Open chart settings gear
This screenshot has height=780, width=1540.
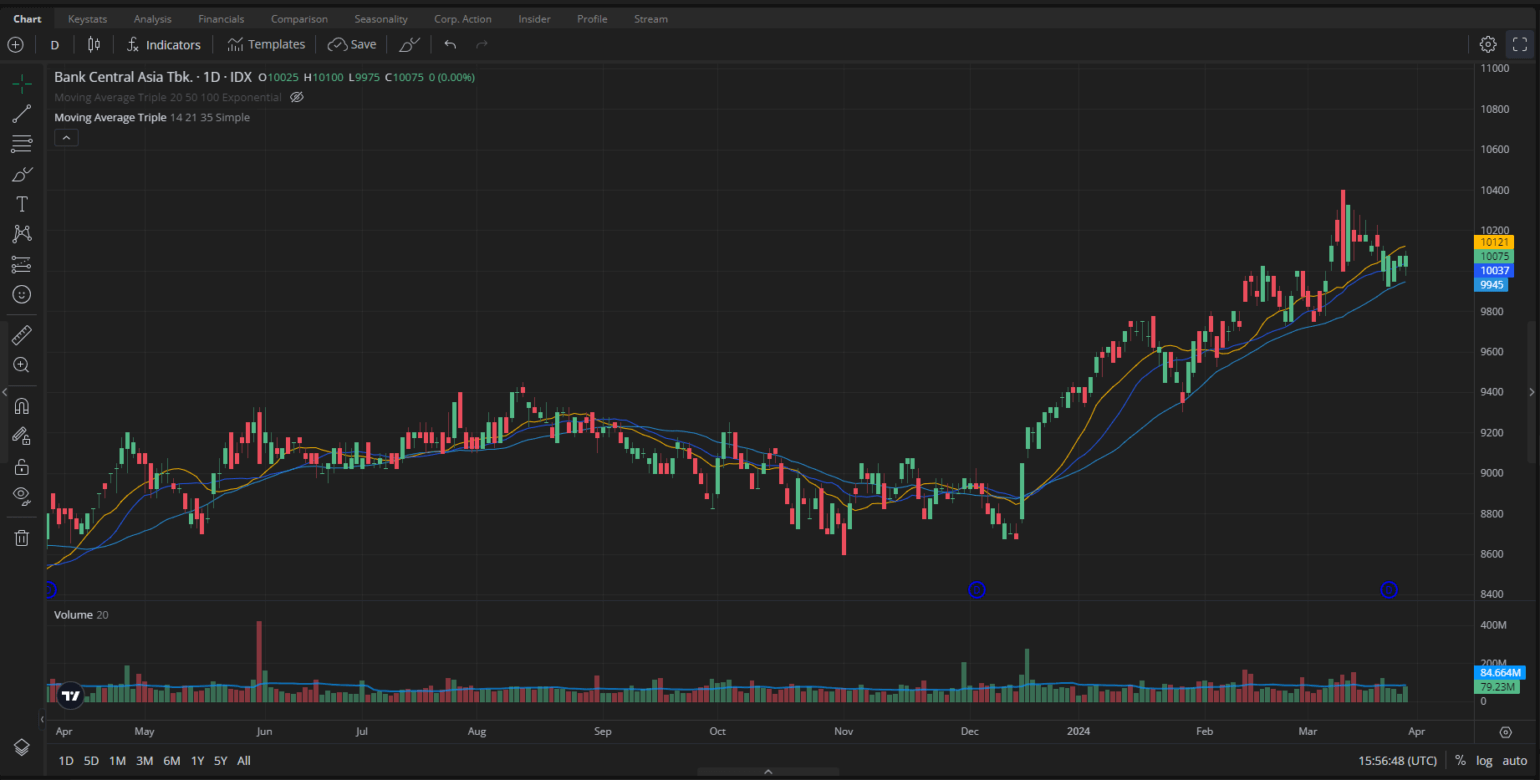pyautogui.click(x=1488, y=44)
